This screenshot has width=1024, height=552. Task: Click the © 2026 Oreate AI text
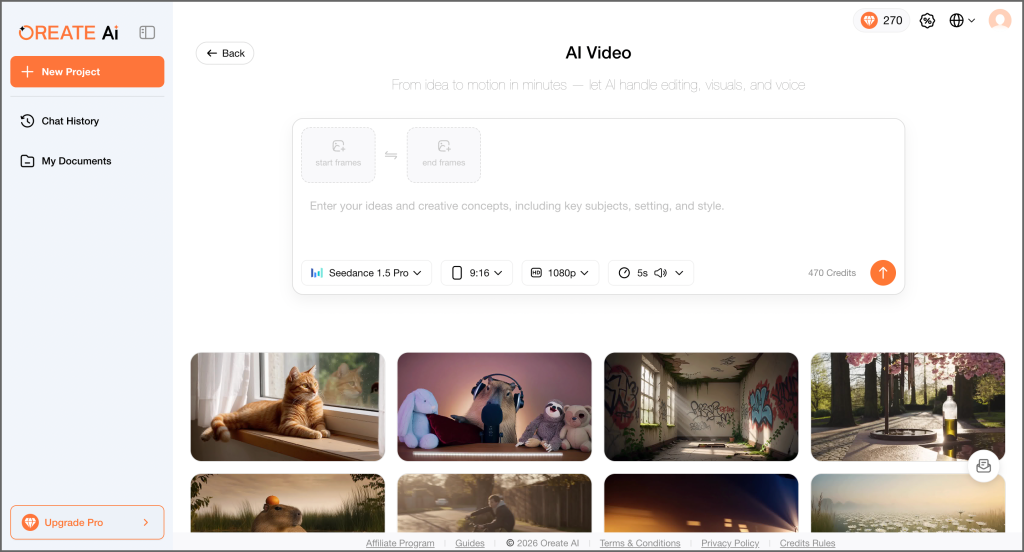pos(543,544)
